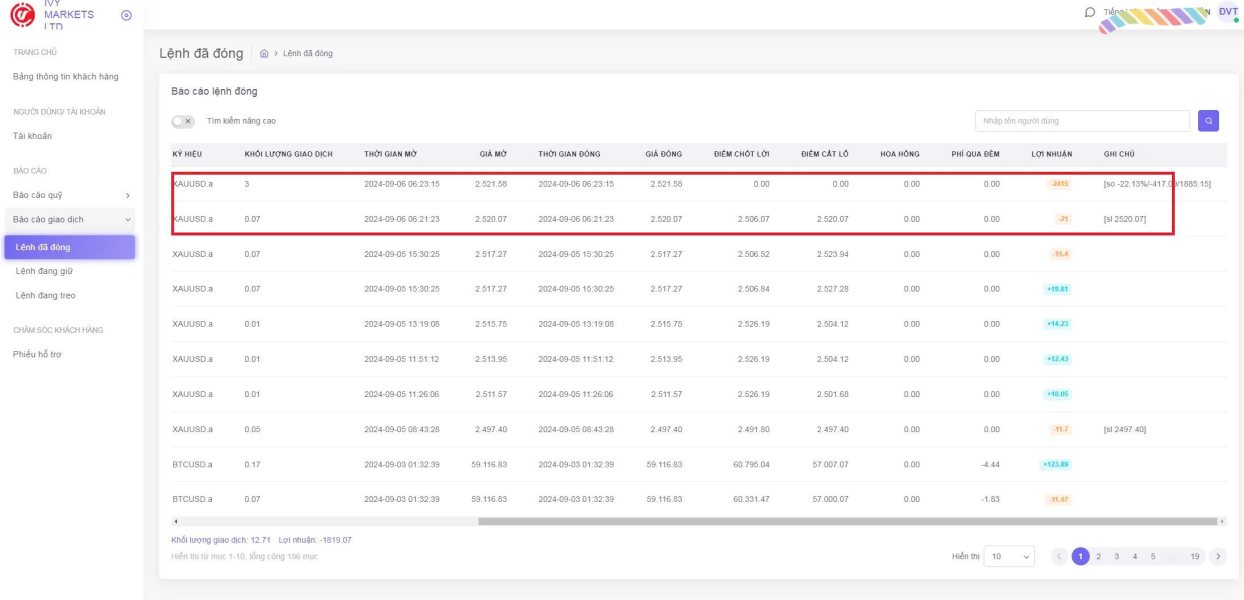Click the Lợi nhuận: -1819.07 summary
The image size is (1244, 600).
point(315,540)
